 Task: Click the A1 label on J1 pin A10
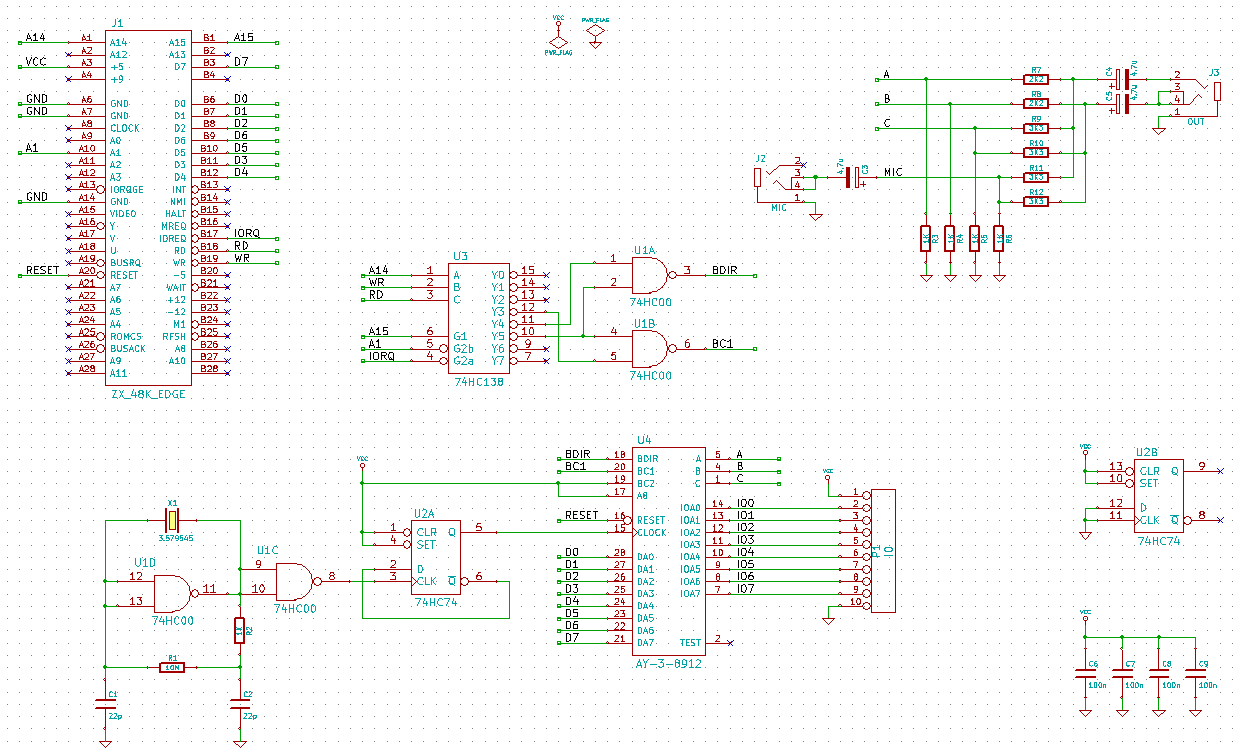tap(32, 148)
